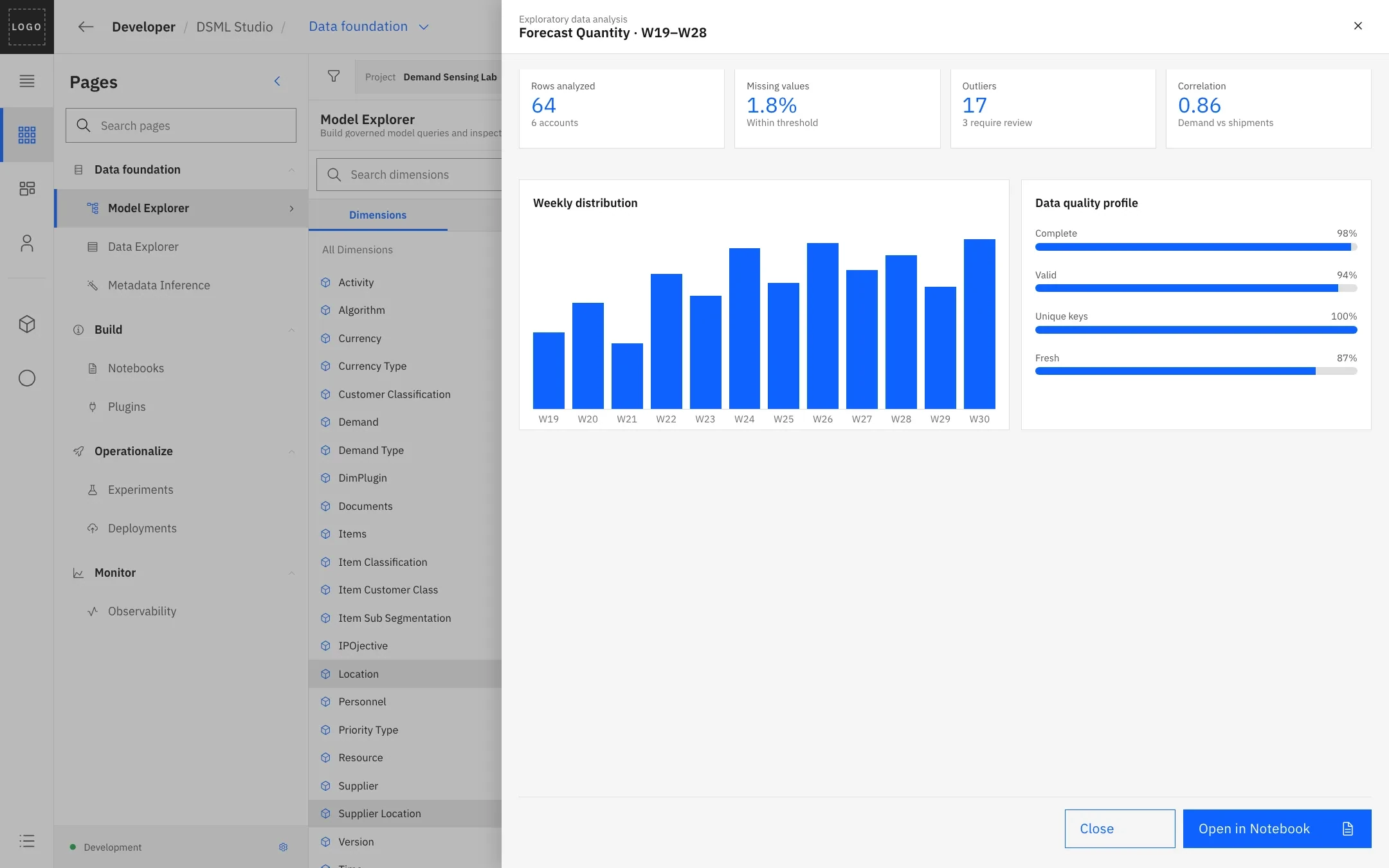Image resolution: width=1389 pixels, height=868 pixels.
Task: Open the list icon at rail bottom
Action: pyautogui.click(x=27, y=841)
